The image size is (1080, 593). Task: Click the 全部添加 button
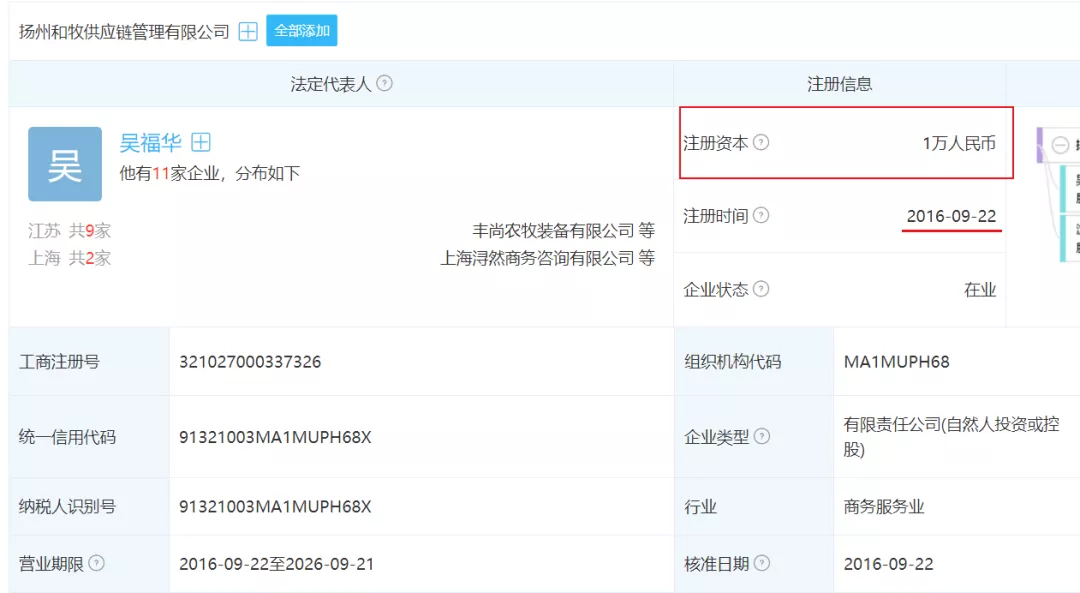click(302, 30)
